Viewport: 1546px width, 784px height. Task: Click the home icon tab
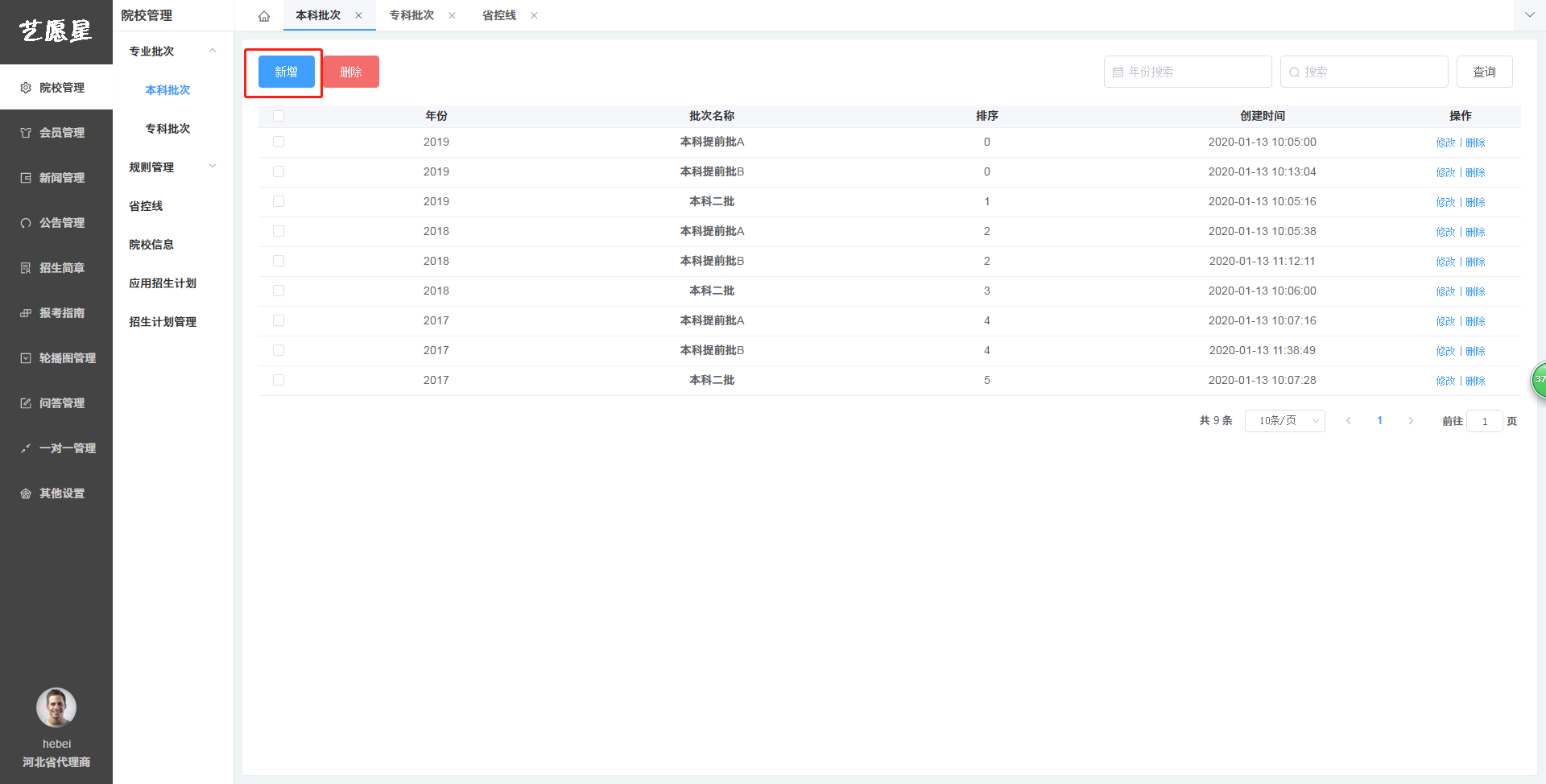(263, 16)
